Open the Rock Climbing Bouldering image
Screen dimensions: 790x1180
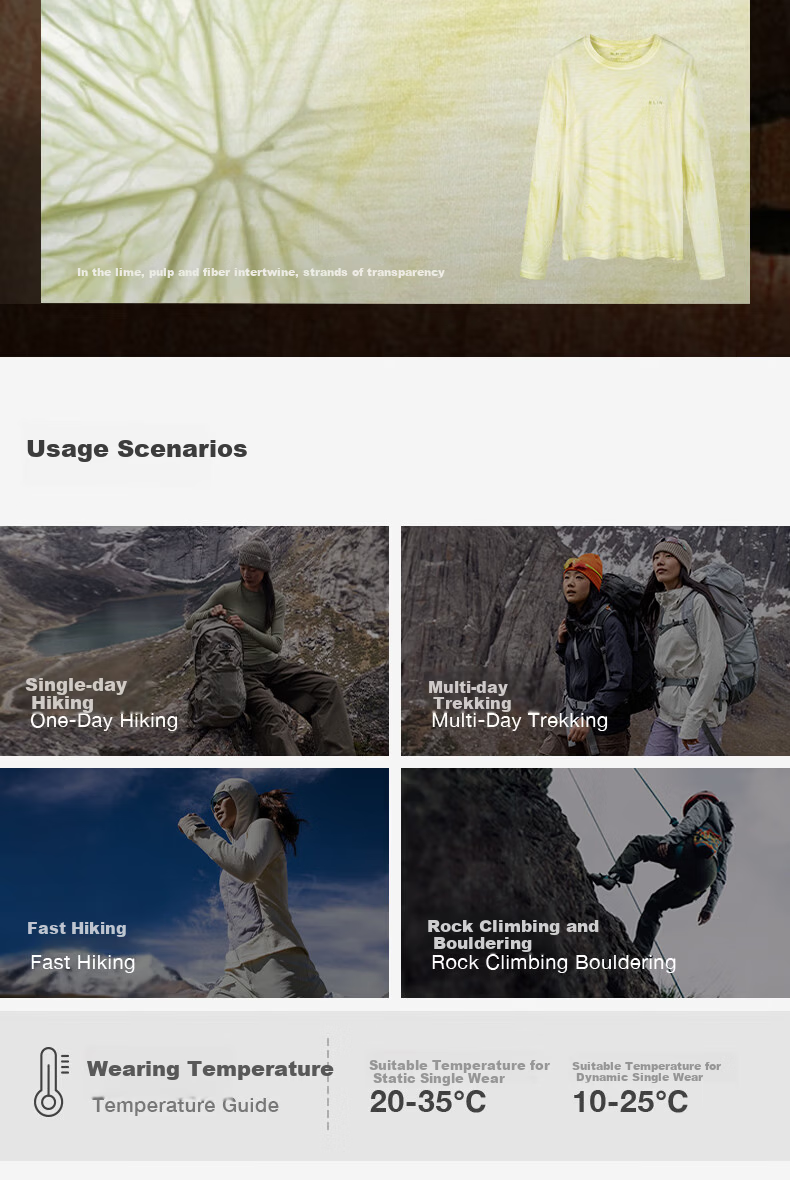pos(595,883)
